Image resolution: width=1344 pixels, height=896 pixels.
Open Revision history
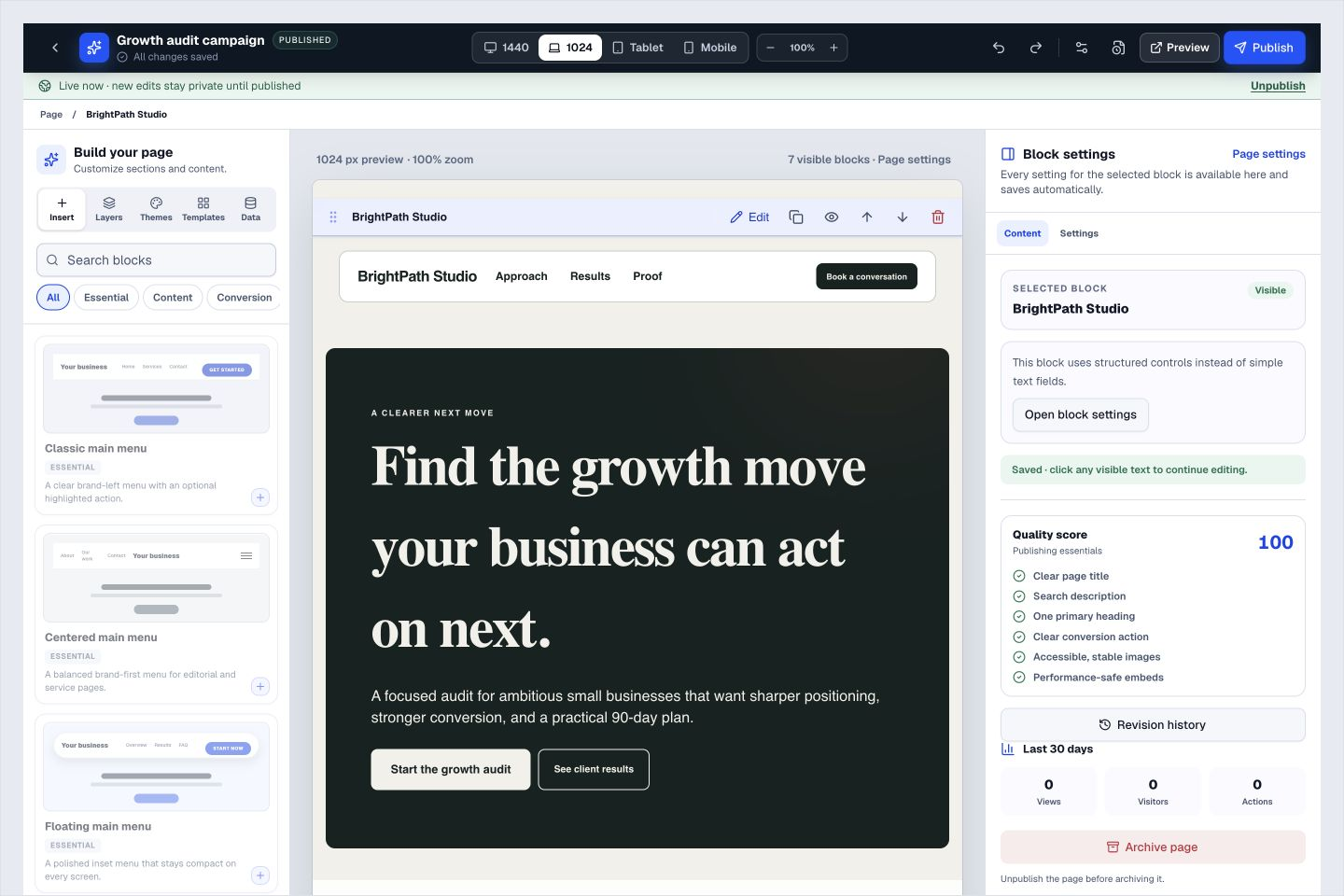(x=1153, y=724)
